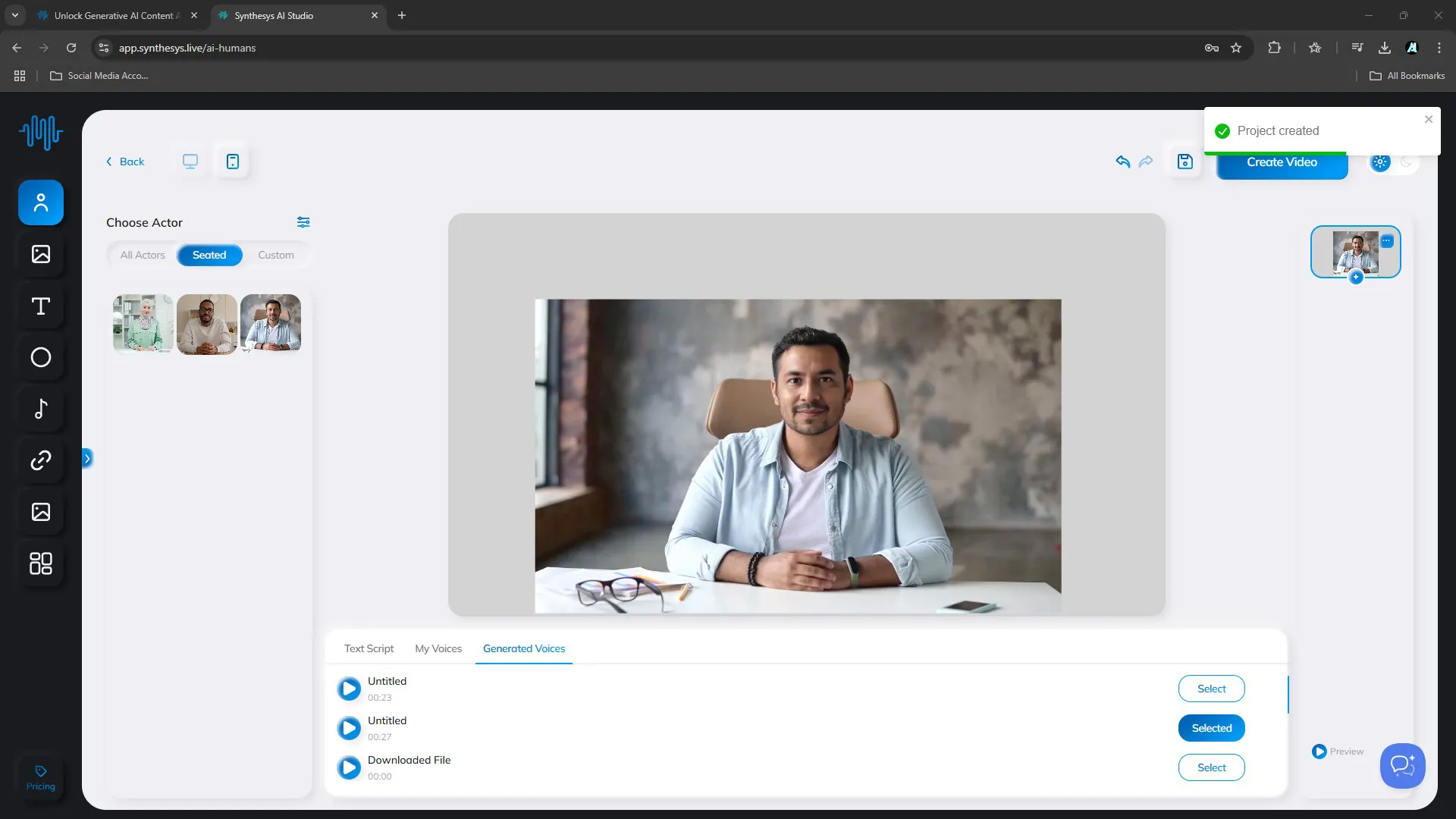Open the templates grid sidebar icon
This screenshot has width=1456, height=819.
41,563
